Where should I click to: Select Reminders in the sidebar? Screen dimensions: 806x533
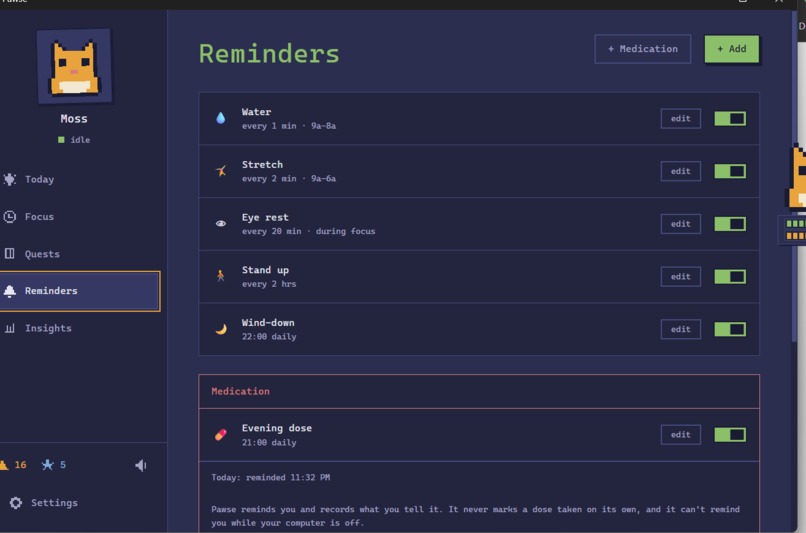(x=80, y=291)
